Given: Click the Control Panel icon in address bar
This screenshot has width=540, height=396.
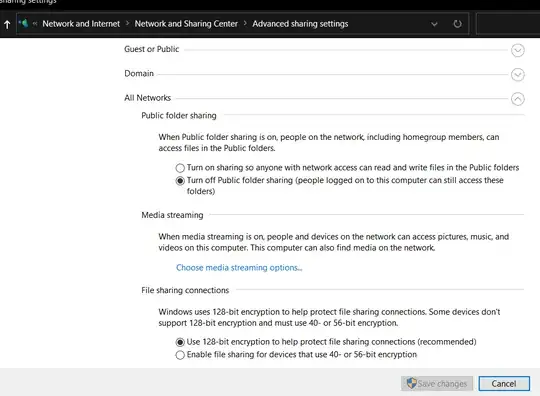Looking at the screenshot, I should (23, 23).
